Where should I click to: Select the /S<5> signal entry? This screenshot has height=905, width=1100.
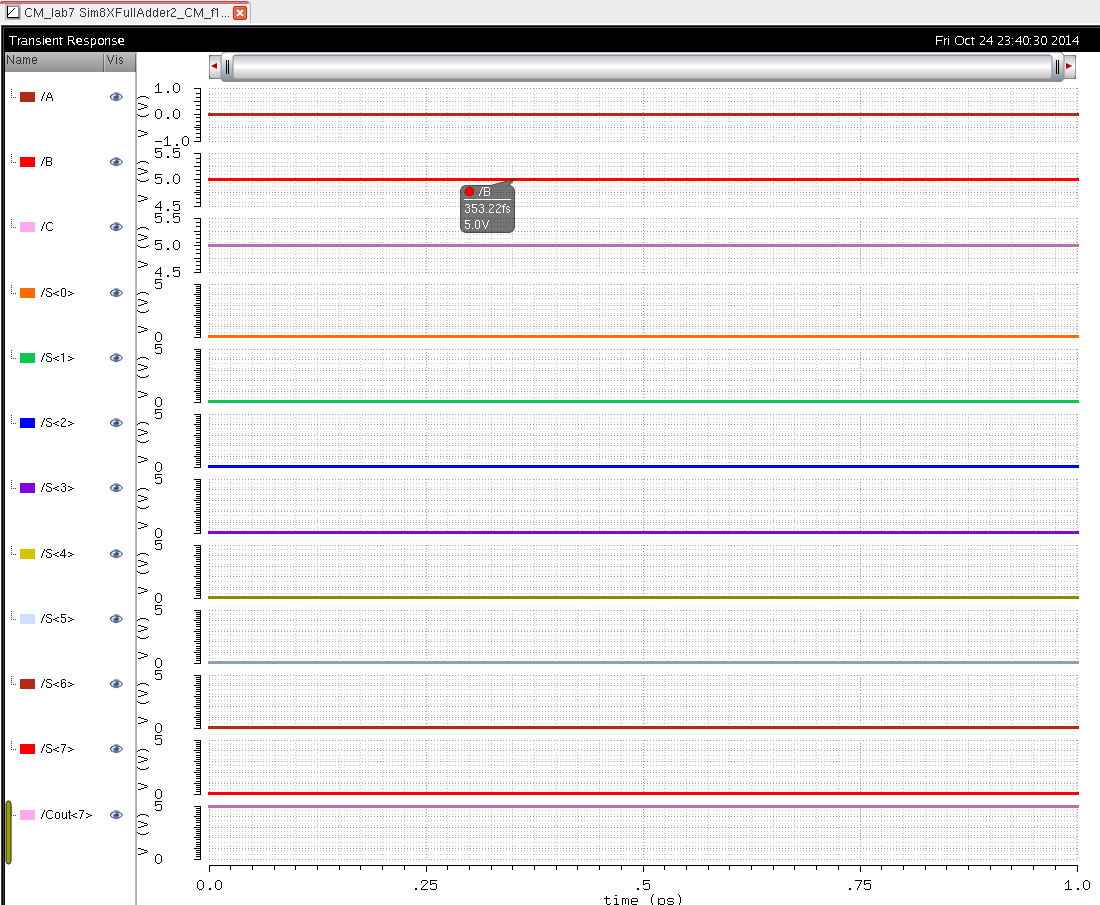tap(58, 619)
